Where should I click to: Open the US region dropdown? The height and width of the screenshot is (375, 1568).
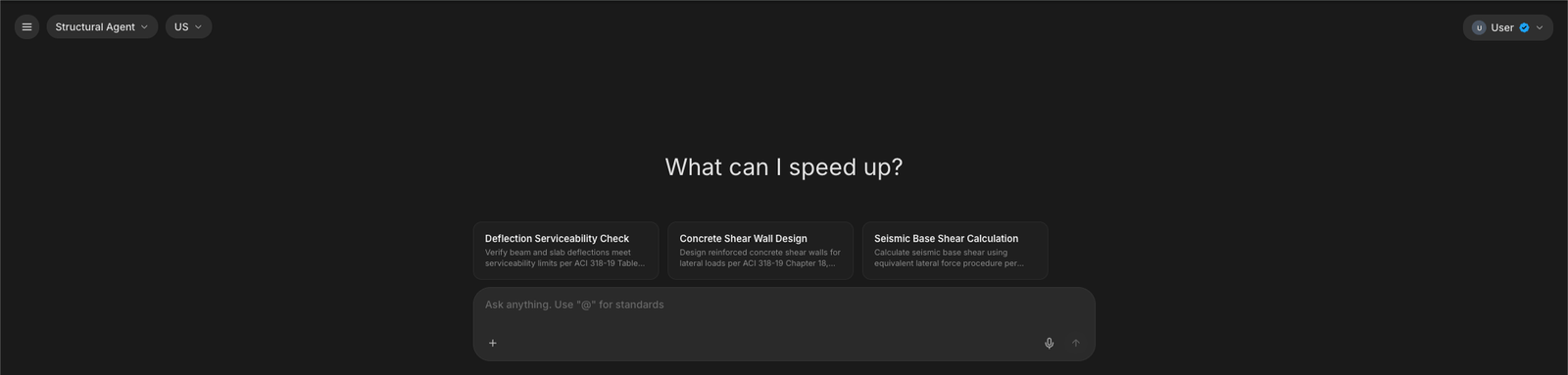pos(188,27)
